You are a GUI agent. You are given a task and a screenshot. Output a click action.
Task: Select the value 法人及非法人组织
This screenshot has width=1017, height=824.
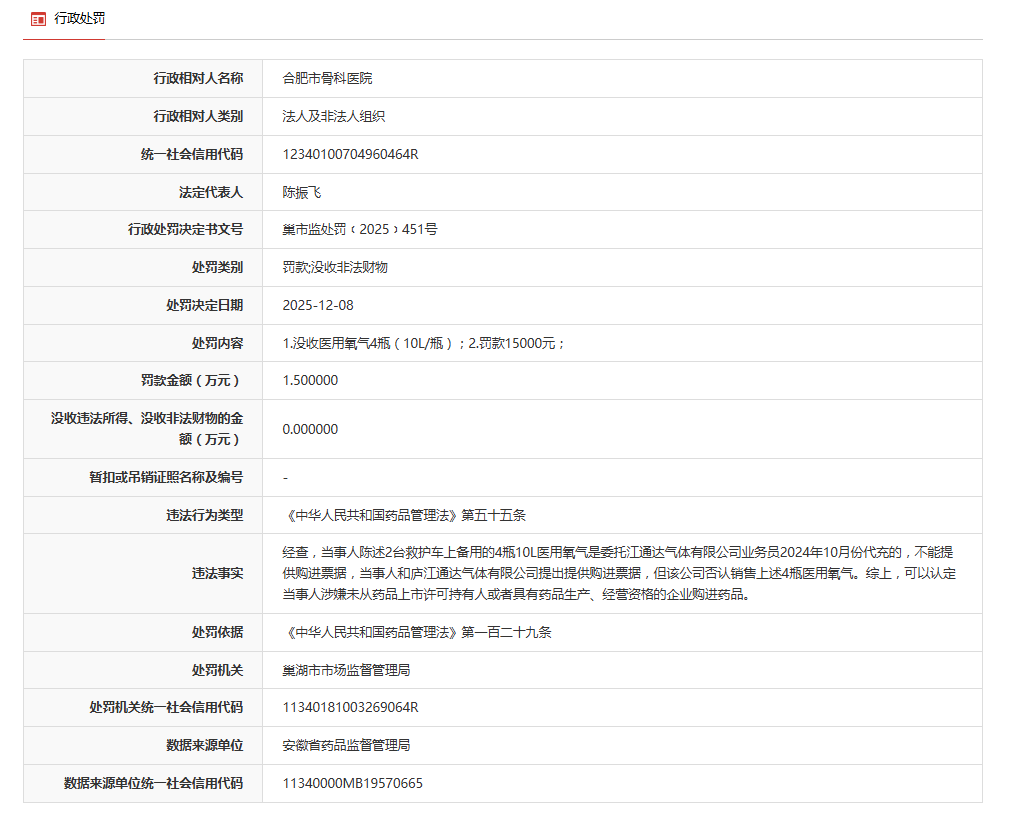click(x=333, y=116)
